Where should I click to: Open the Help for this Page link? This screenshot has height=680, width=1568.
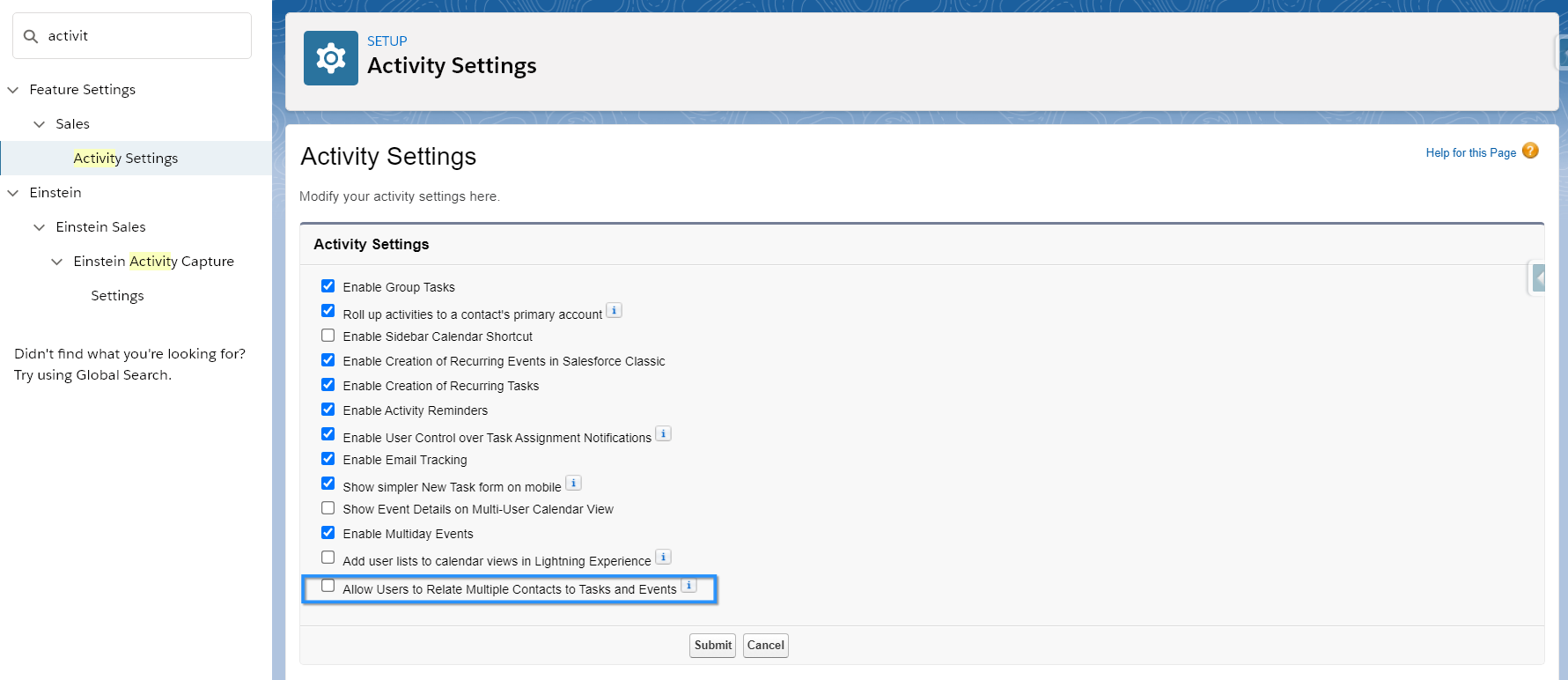tap(1470, 152)
